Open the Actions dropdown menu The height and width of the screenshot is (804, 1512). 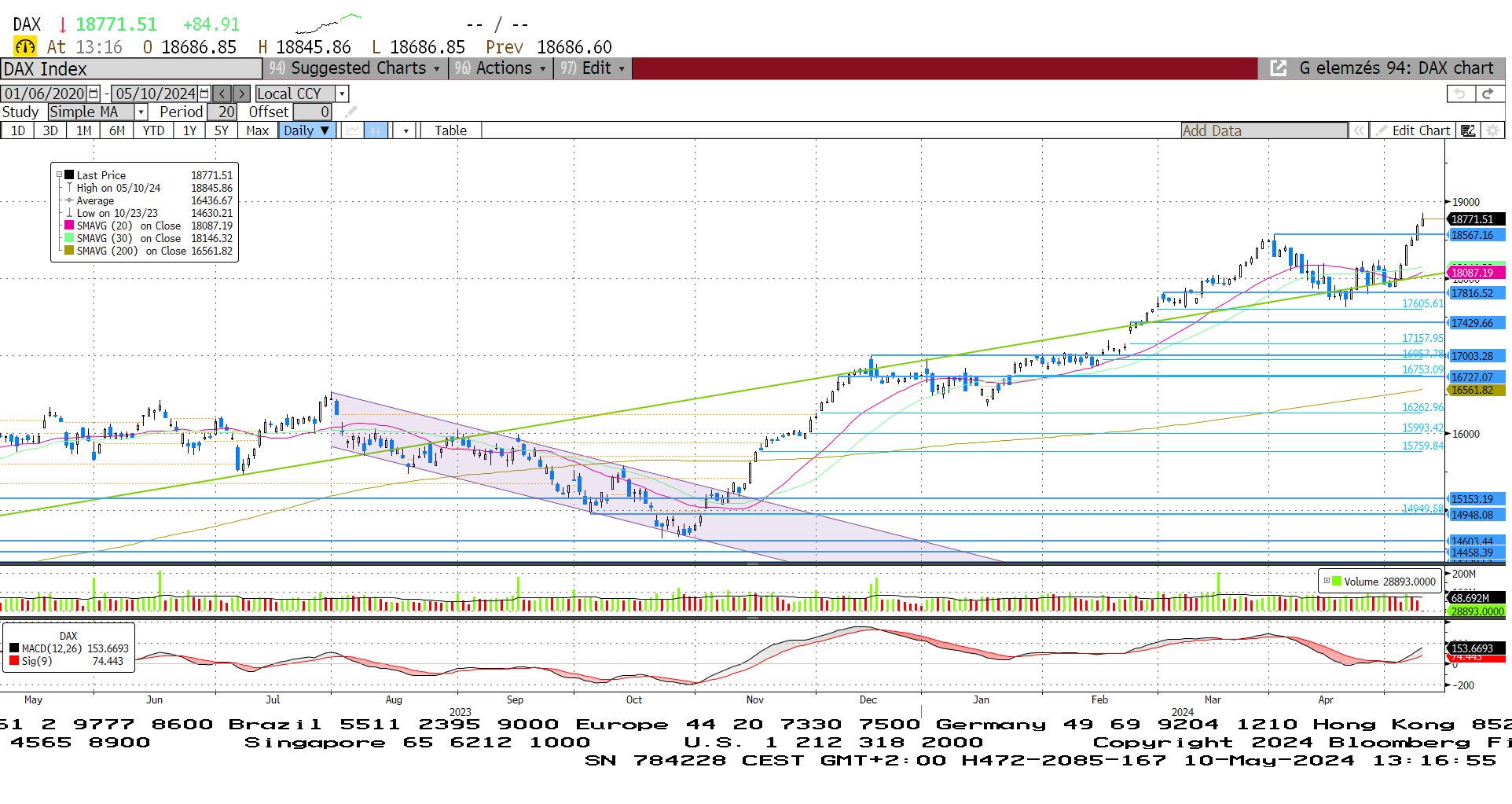(x=501, y=68)
